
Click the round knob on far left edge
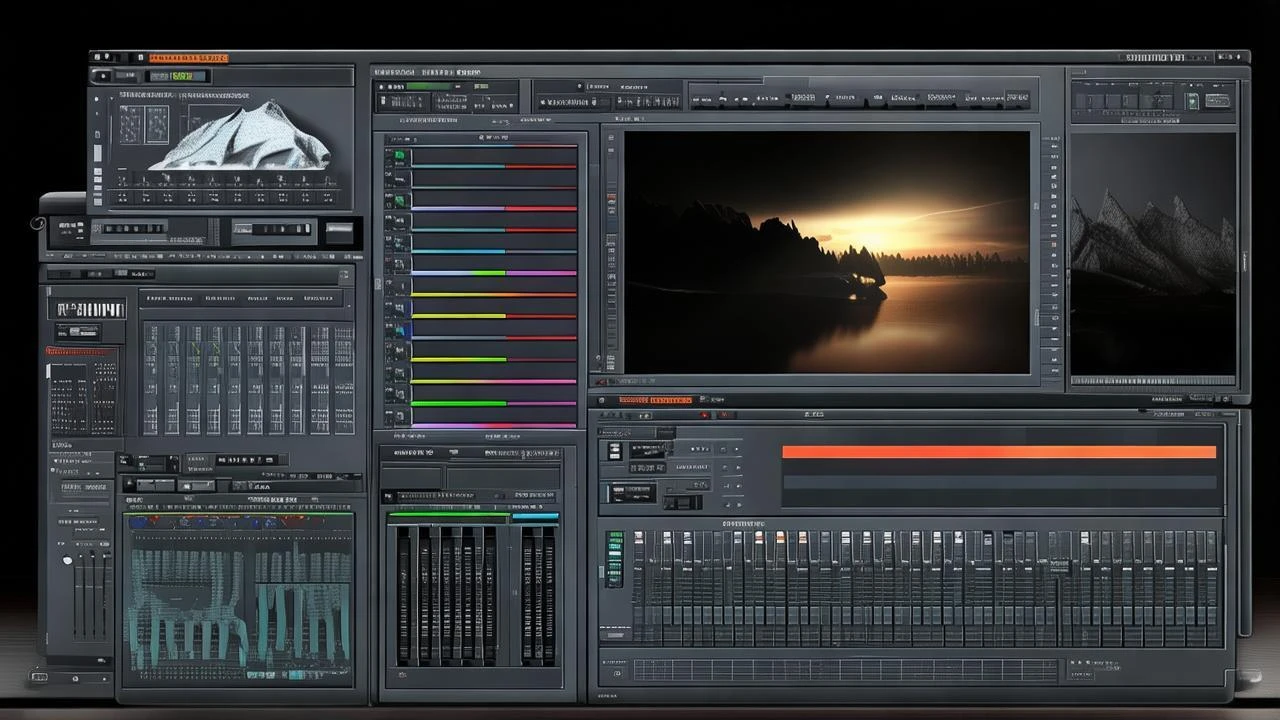[38, 223]
